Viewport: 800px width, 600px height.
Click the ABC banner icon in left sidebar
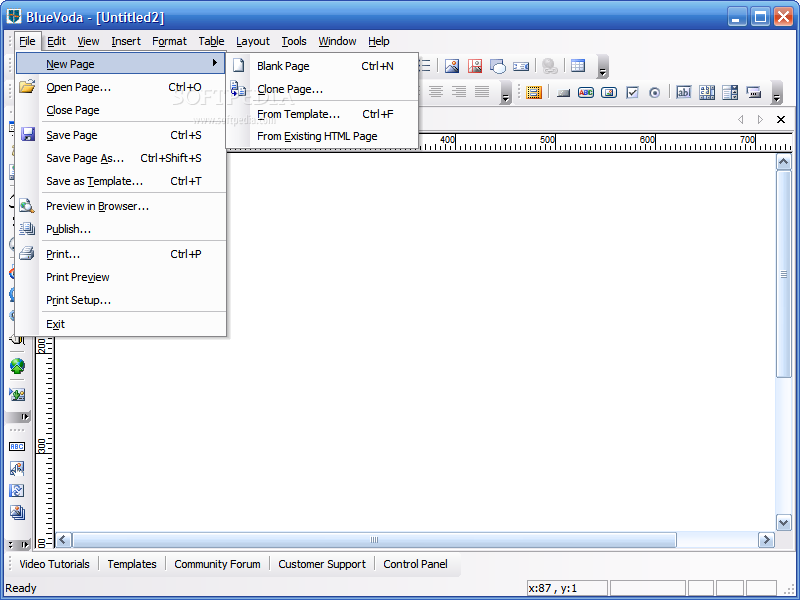17,446
